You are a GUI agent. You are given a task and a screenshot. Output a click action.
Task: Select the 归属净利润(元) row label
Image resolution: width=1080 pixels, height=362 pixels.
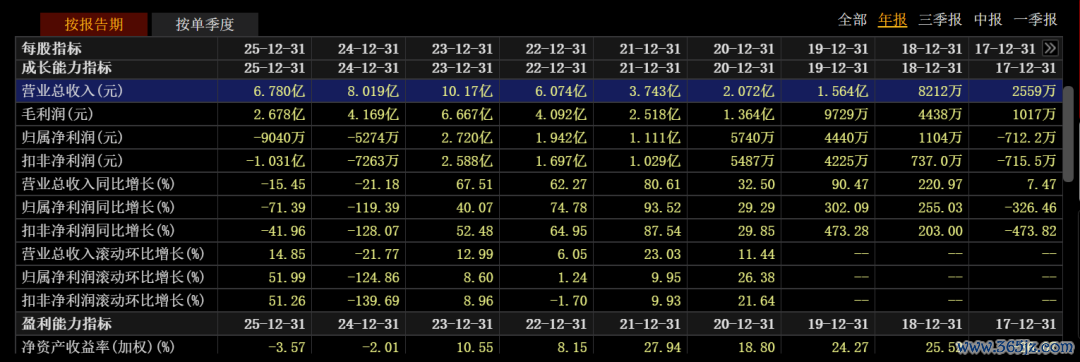[72, 138]
